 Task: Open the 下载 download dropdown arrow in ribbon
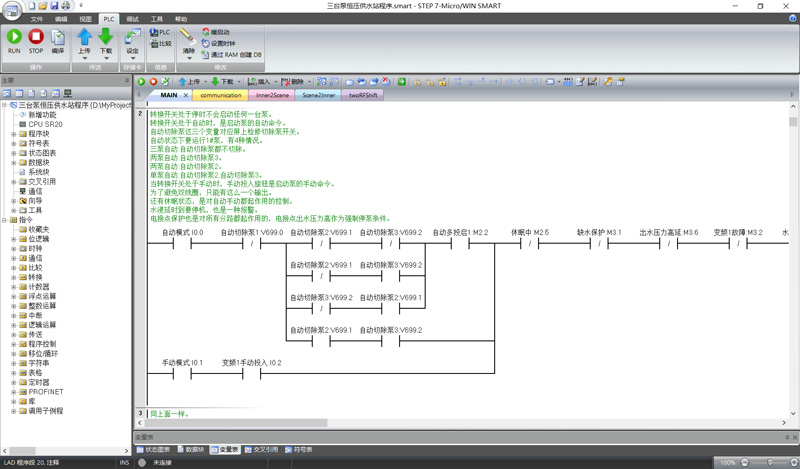(106, 58)
